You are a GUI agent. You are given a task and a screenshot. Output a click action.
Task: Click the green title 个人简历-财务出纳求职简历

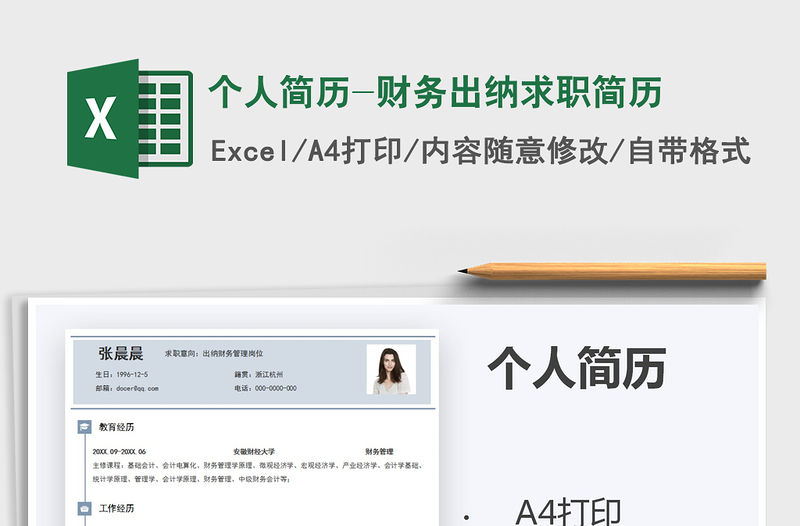435,92
